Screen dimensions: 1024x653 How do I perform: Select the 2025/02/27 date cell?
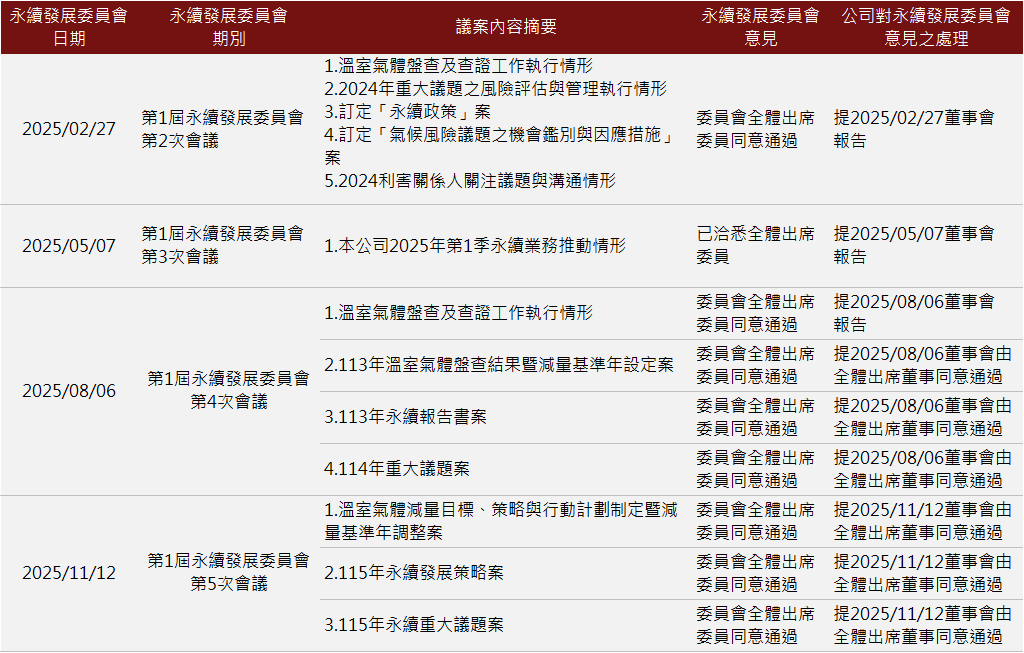click(69, 129)
